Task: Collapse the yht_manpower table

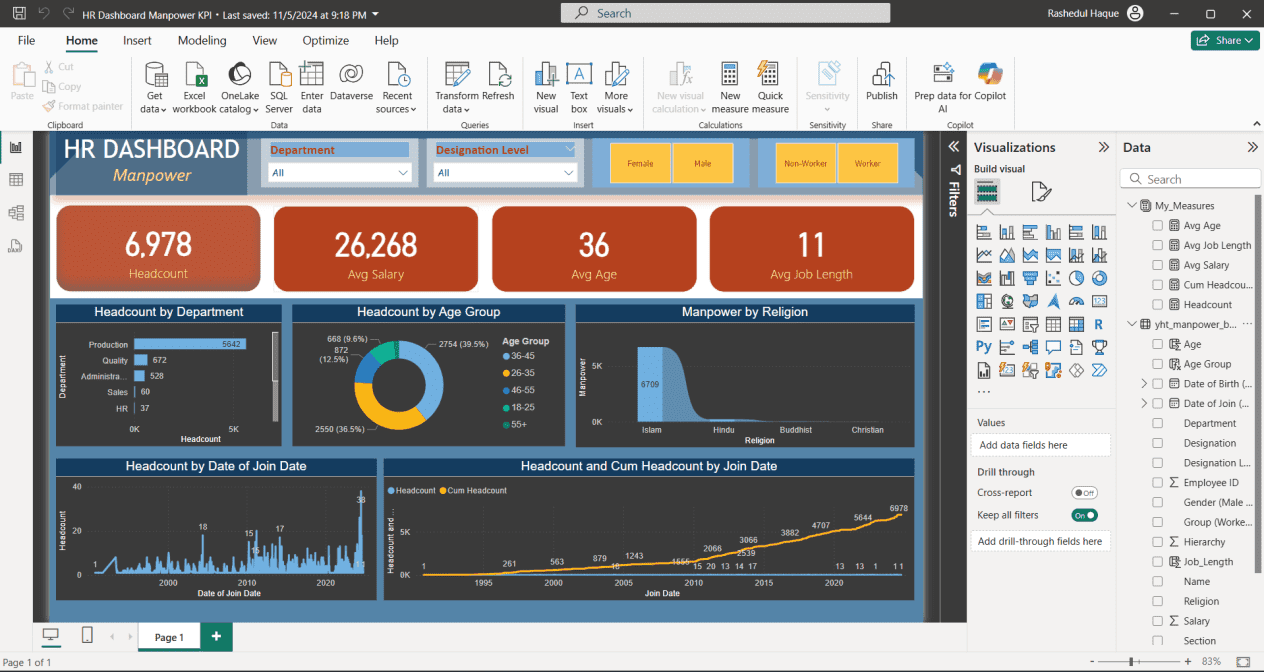Action: point(1132,324)
